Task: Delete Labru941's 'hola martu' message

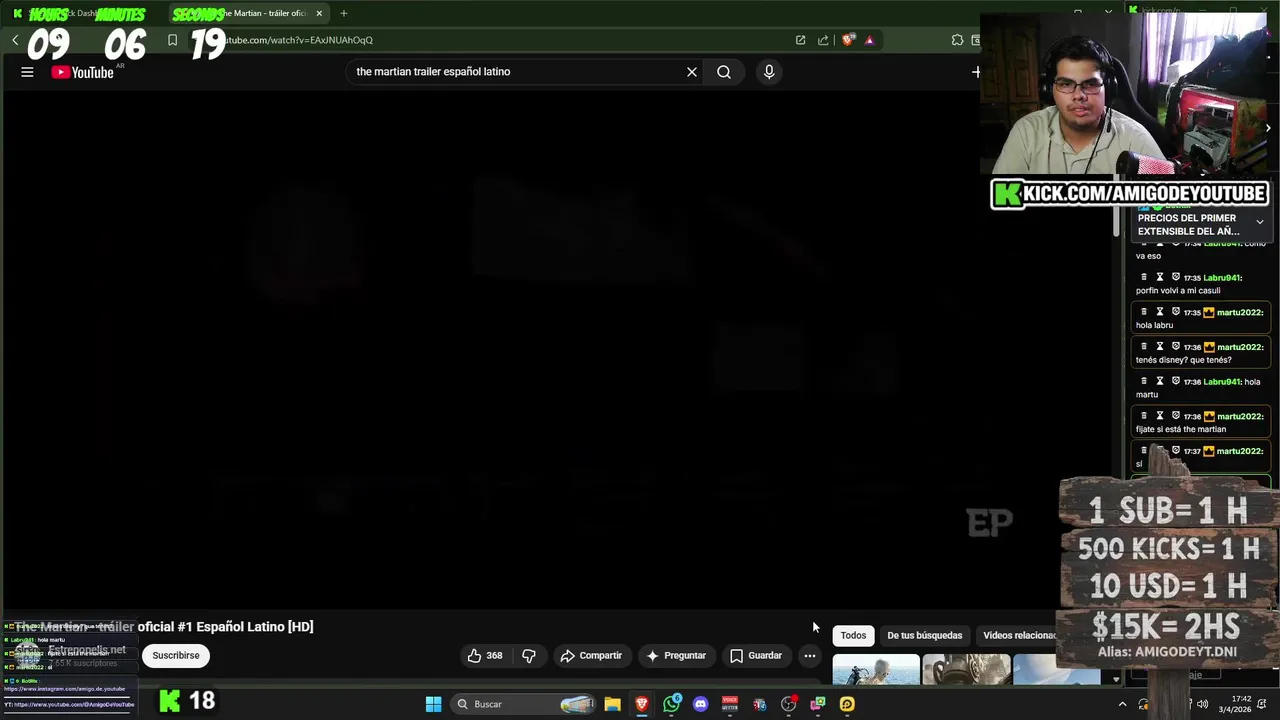Action: coord(1144,381)
